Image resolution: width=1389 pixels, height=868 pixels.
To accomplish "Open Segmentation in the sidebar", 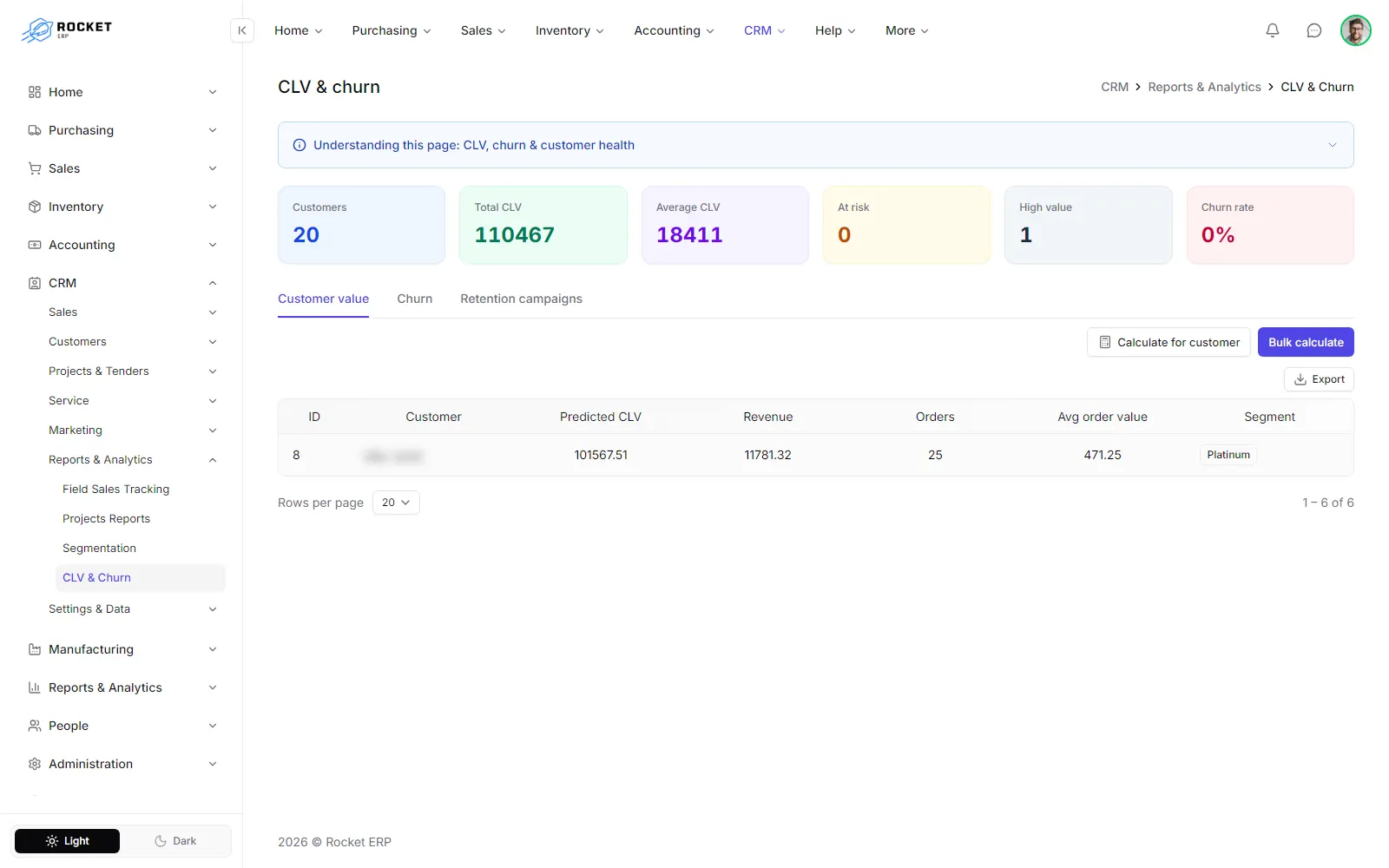I will pyautogui.click(x=99, y=549).
